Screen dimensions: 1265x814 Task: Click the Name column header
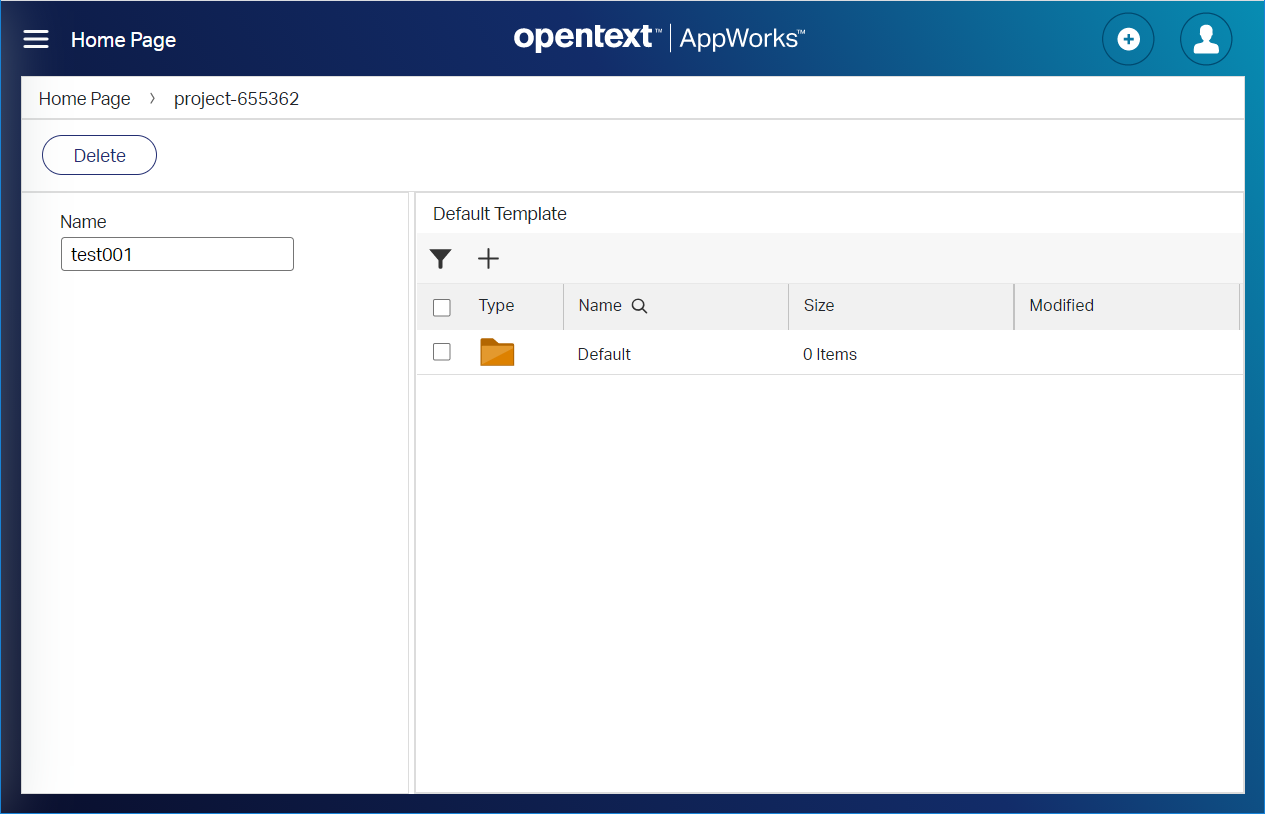click(x=600, y=306)
